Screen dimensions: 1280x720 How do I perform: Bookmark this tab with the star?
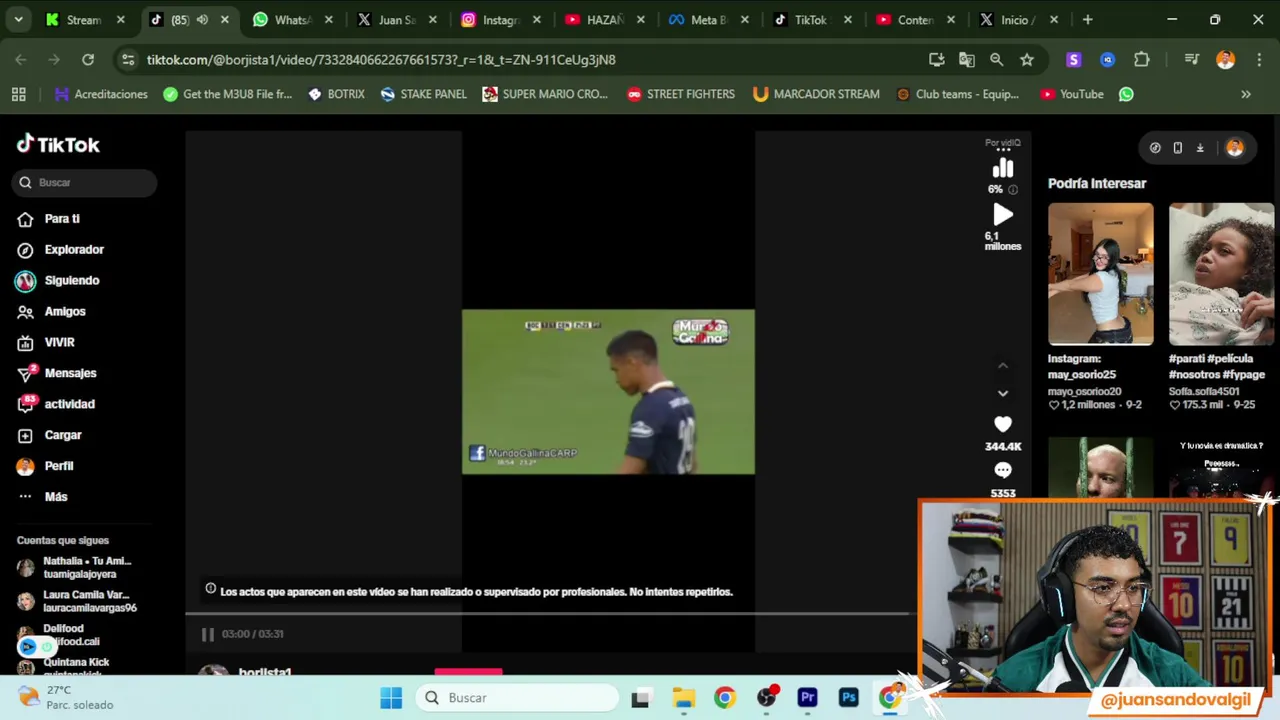tap(1027, 60)
